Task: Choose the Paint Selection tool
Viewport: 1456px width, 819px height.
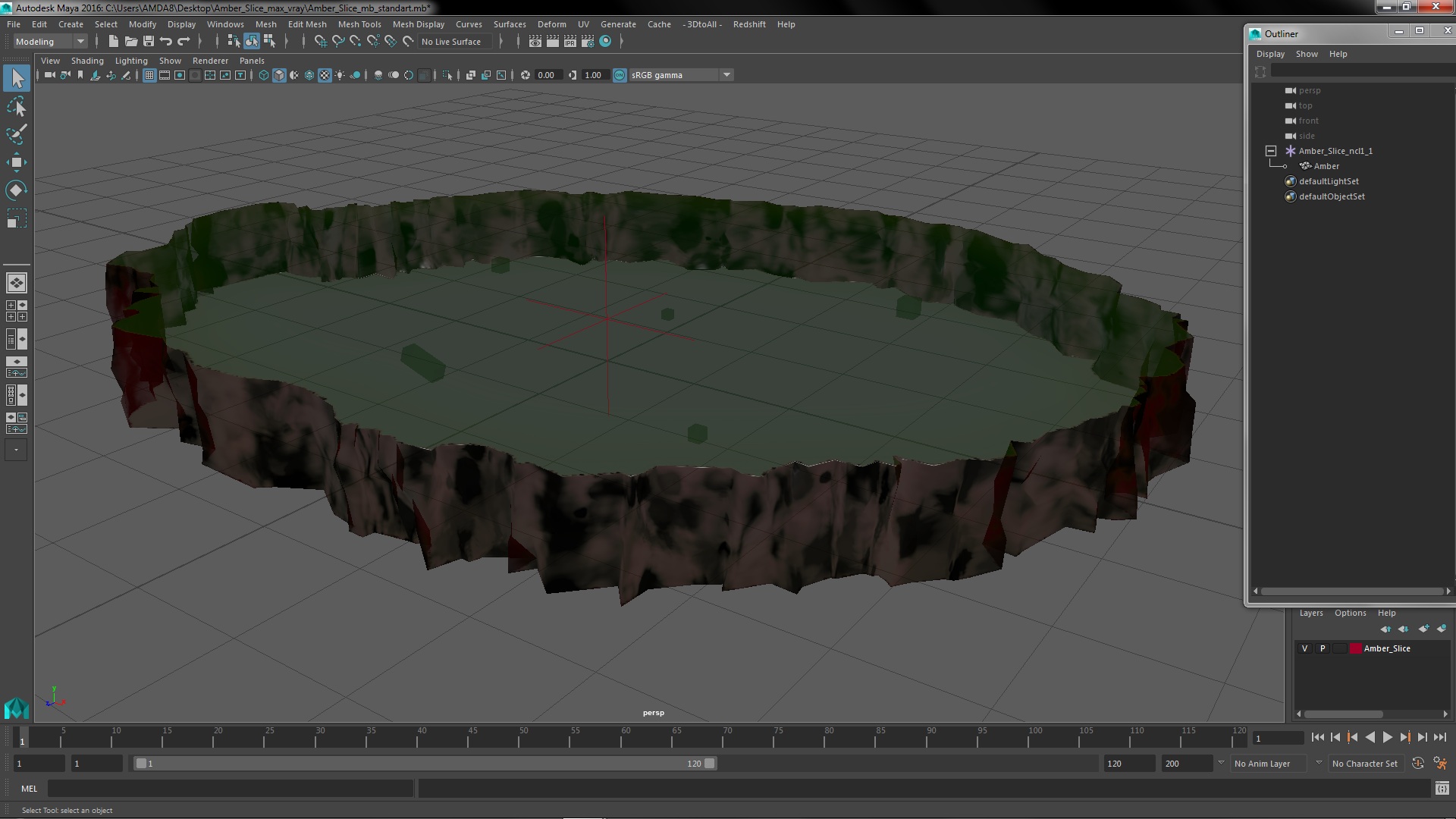Action: coord(16,134)
